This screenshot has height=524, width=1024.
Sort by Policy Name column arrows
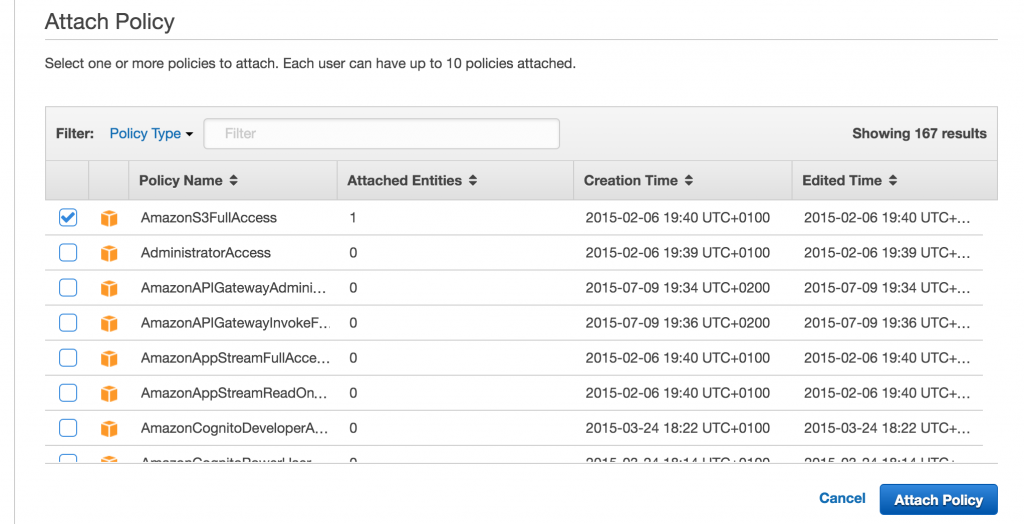(234, 180)
